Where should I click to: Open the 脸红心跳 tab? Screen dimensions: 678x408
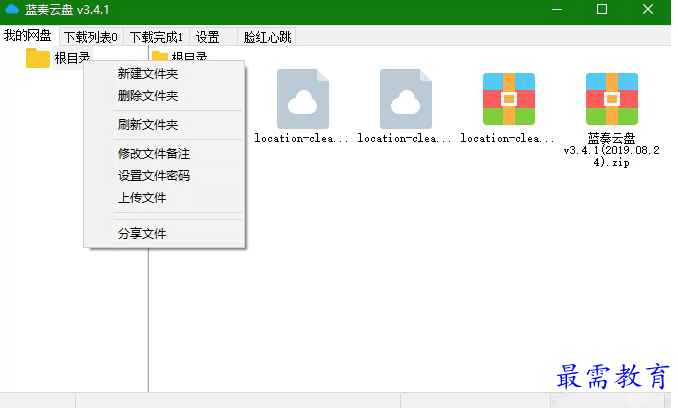click(x=267, y=37)
